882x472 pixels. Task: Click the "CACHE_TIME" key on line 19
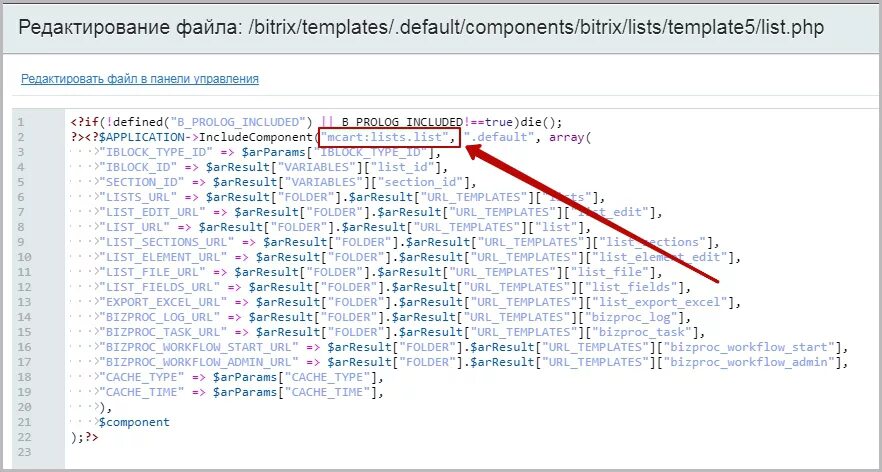coord(141,392)
